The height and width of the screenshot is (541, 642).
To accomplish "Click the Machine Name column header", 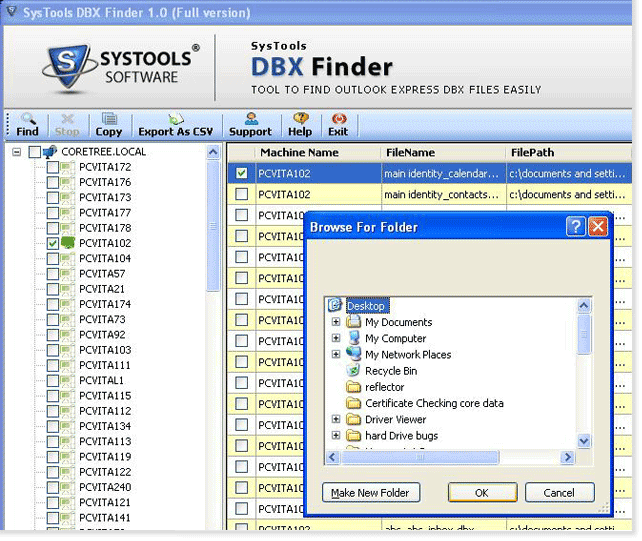I will [318, 152].
